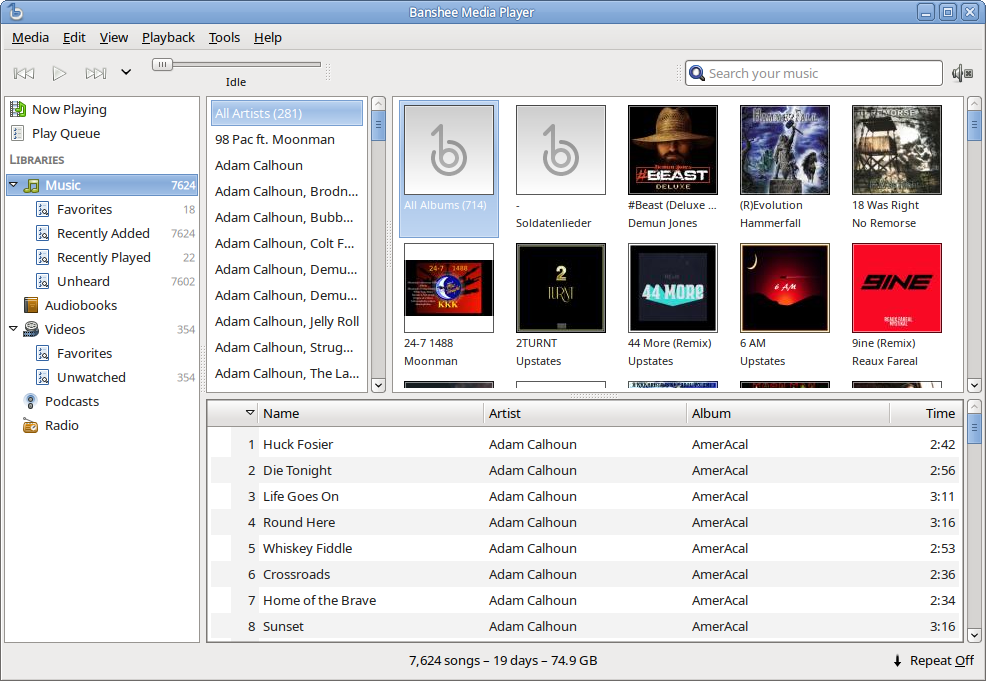Select artist 98 Pac ft. Moonman
The height and width of the screenshot is (681, 986).
pyautogui.click(x=287, y=140)
